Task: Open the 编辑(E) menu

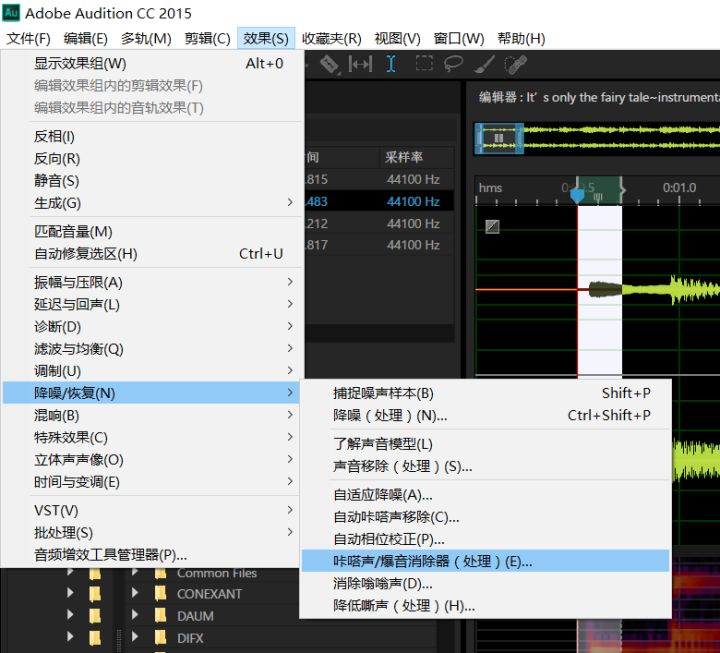Action: point(85,39)
